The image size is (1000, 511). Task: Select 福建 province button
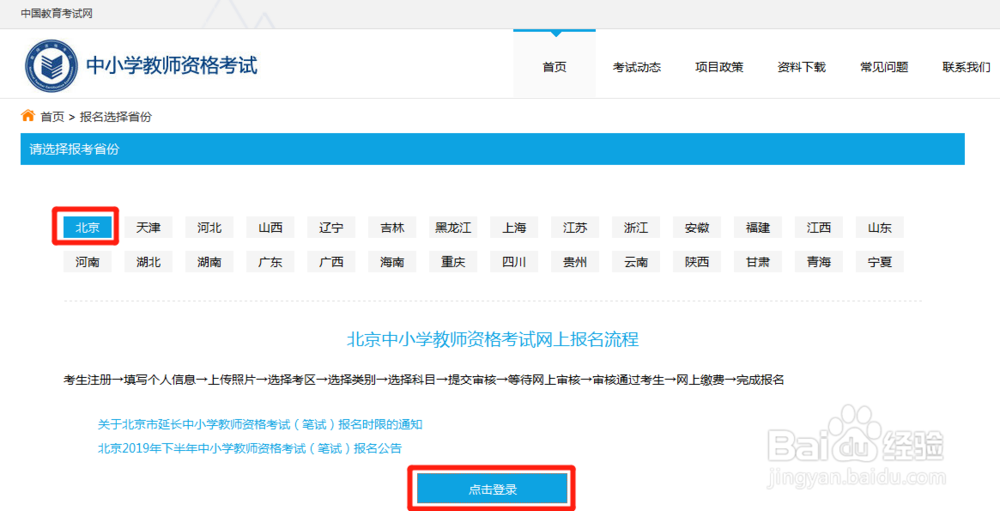pyautogui.click(x=758, y=227)
